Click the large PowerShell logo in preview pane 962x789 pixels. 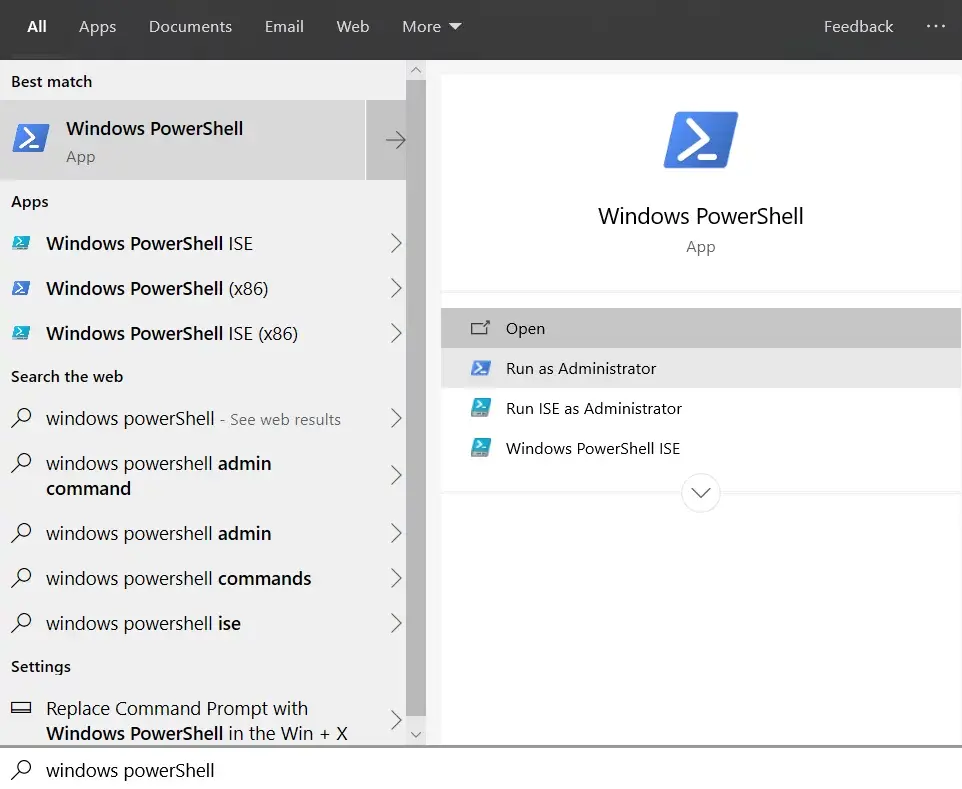pyautogui.click(x=701, y=140)
